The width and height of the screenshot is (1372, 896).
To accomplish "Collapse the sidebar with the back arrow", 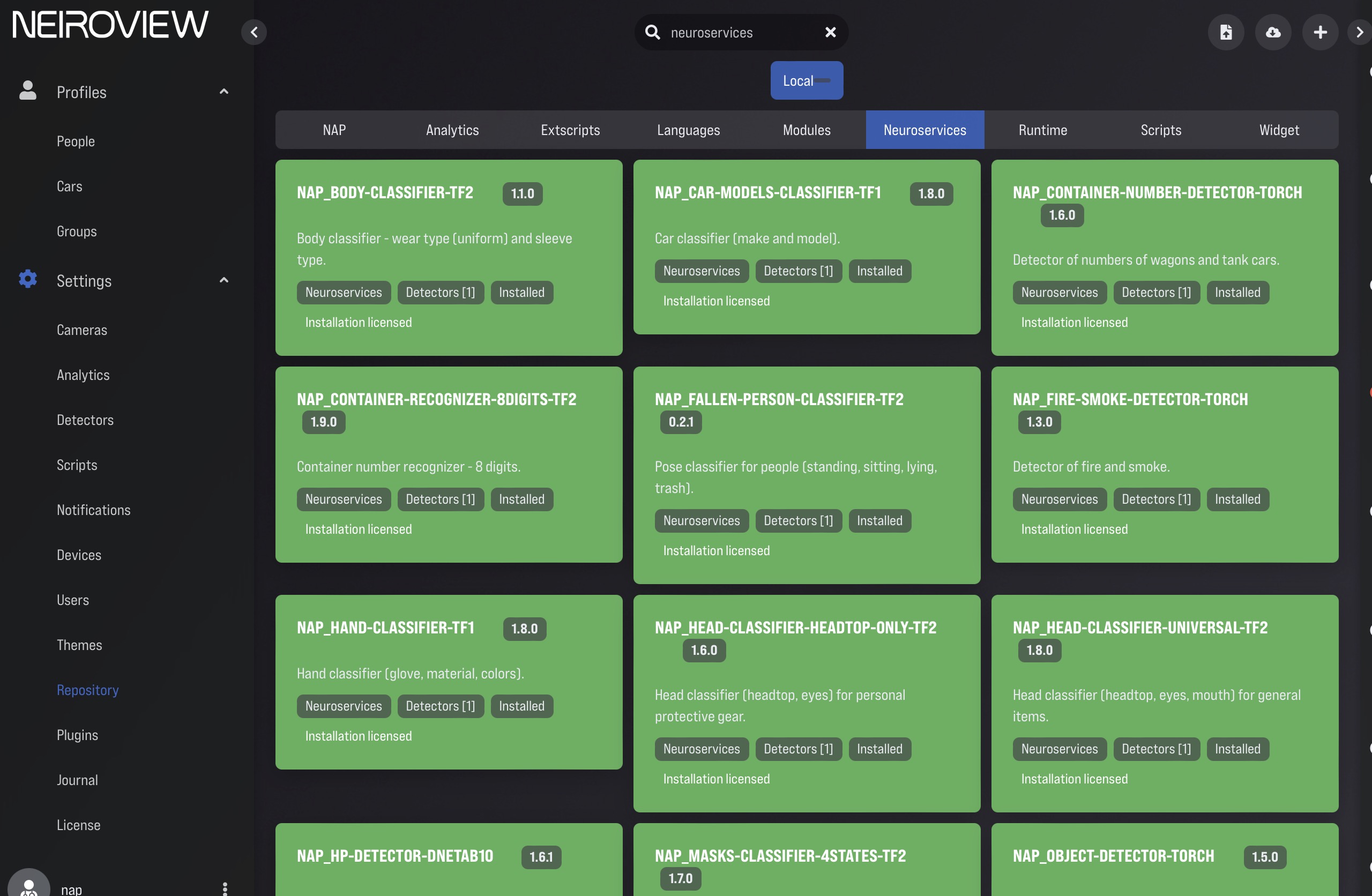I will pyautogui.click(x=253, y=32).
